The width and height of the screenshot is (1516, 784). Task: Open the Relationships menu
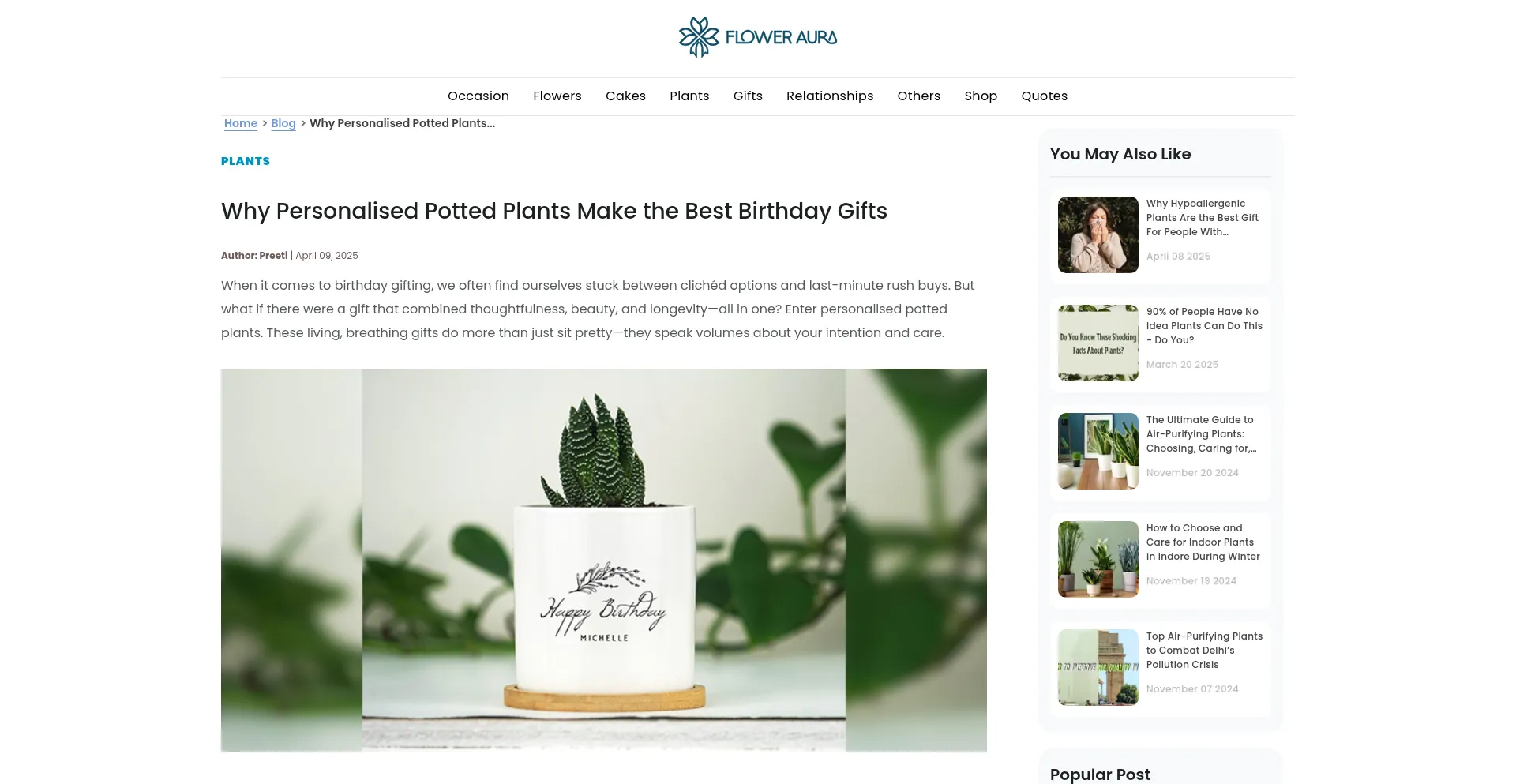click(x=830, y=96)
